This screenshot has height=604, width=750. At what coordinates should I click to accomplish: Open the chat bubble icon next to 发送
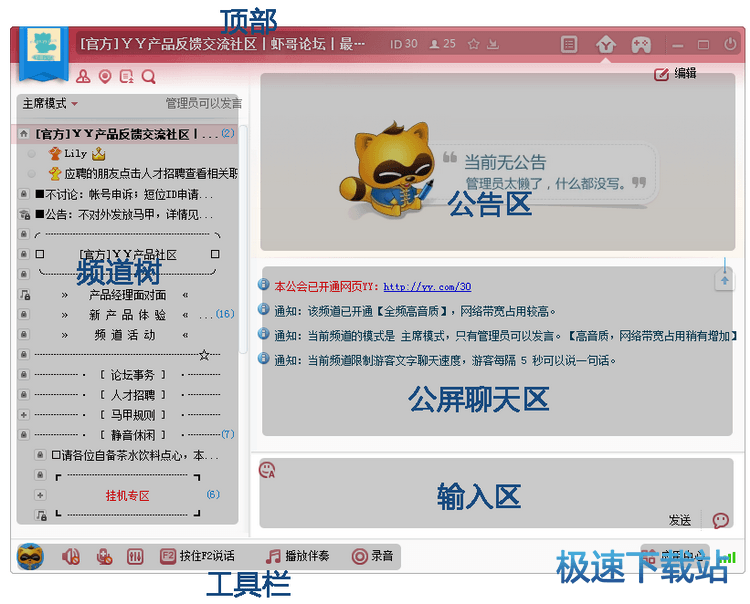[720, 520]
